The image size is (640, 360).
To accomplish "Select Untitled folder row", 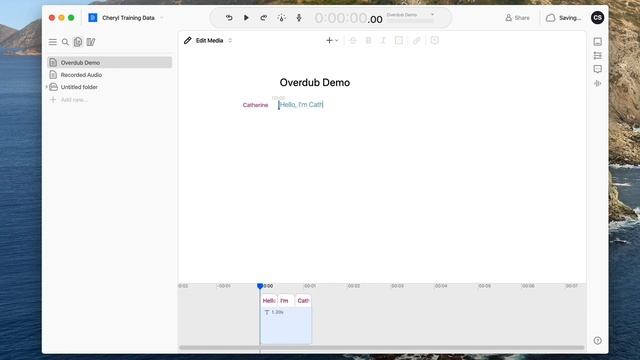I will (x=109, y=87).
